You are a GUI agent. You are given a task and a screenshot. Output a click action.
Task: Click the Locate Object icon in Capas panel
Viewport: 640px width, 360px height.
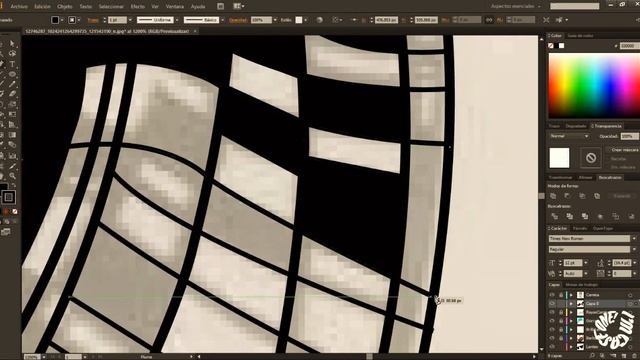coord(592,356)
